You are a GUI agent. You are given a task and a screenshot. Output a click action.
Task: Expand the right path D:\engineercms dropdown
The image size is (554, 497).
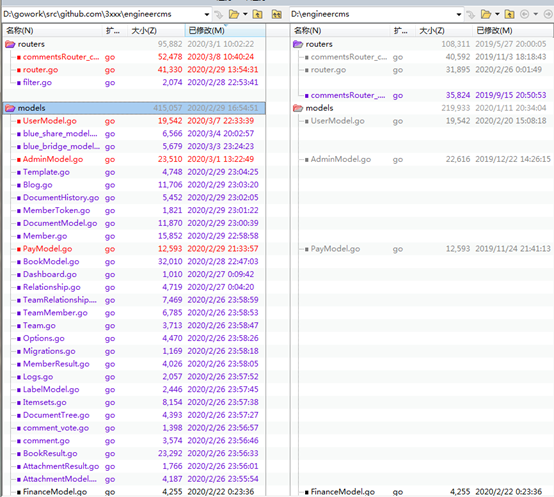[459, 14]
